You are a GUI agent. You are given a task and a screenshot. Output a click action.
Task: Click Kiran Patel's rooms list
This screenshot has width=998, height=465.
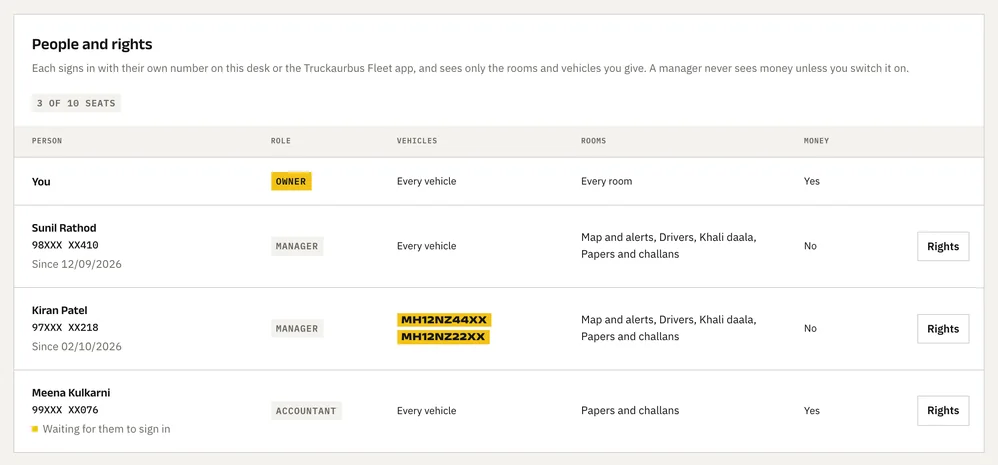(668, 328)
